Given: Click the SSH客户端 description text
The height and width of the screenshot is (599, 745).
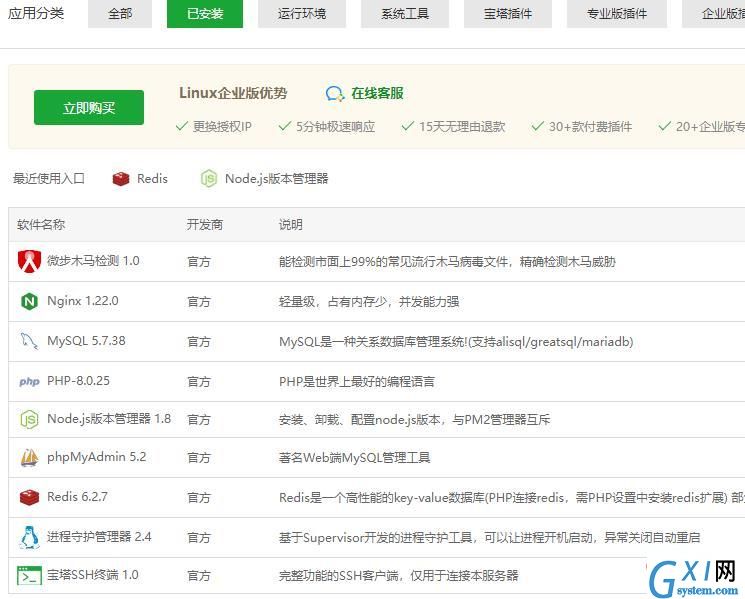Looking at the screenshot, I should tap(399, 576).
